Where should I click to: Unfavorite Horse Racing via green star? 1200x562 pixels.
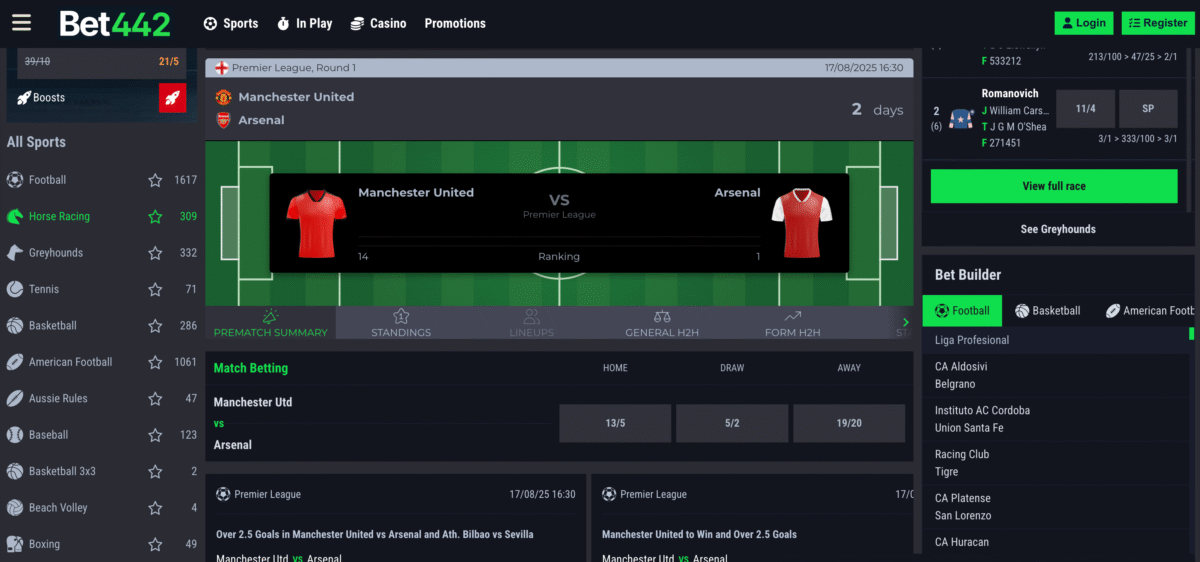155,216
